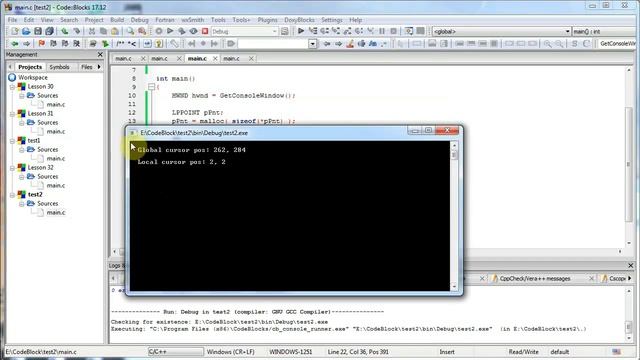640x360 pixels.
Task: Save all files toolbar icon
Action: click(49, 31)
